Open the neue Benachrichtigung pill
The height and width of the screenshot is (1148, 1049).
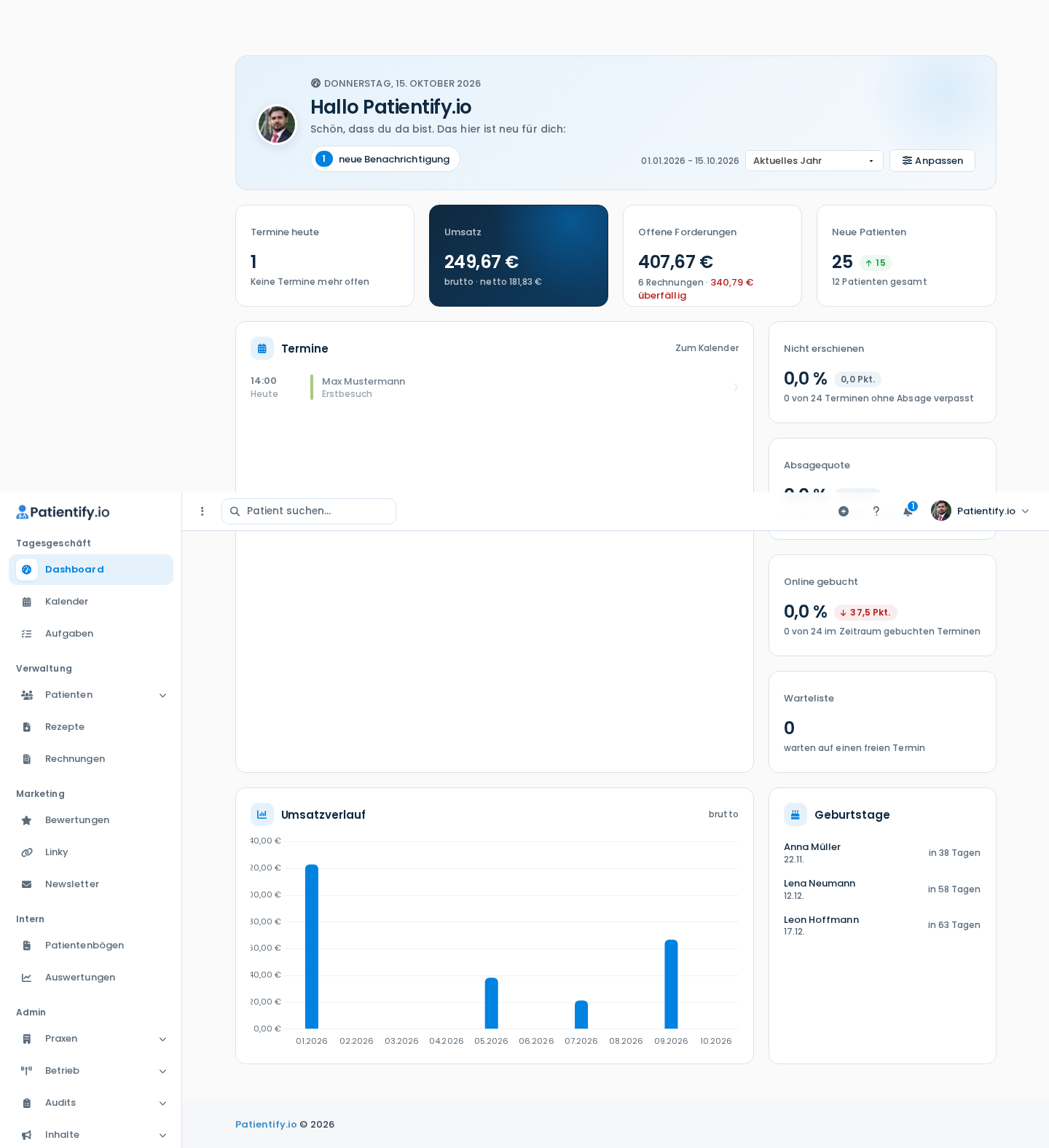(385, 159)
